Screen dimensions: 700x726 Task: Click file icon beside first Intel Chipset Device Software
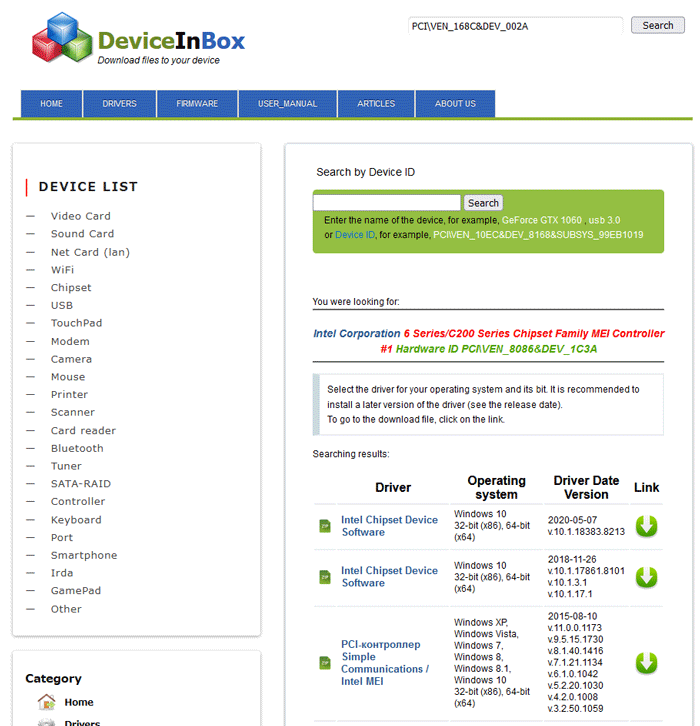[325, 526]
